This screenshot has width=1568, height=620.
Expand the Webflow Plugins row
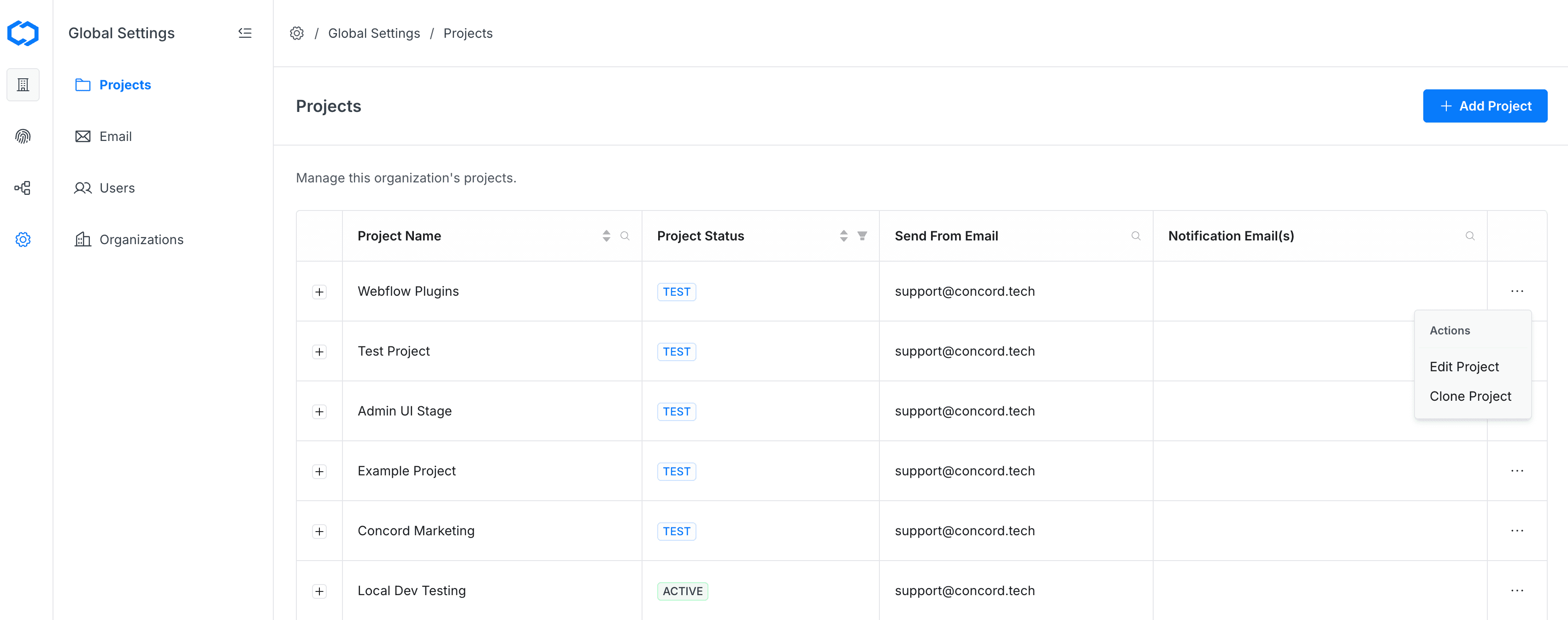(x=319, y=292)
